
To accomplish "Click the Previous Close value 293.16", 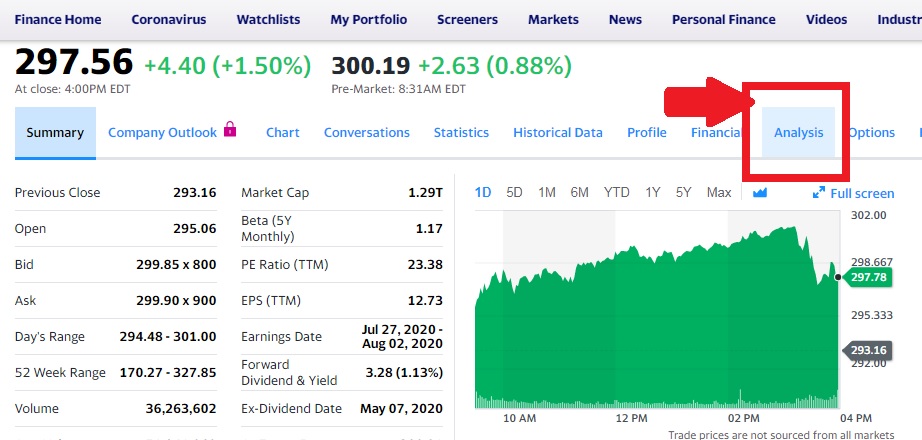I will [x=195, y=192].
